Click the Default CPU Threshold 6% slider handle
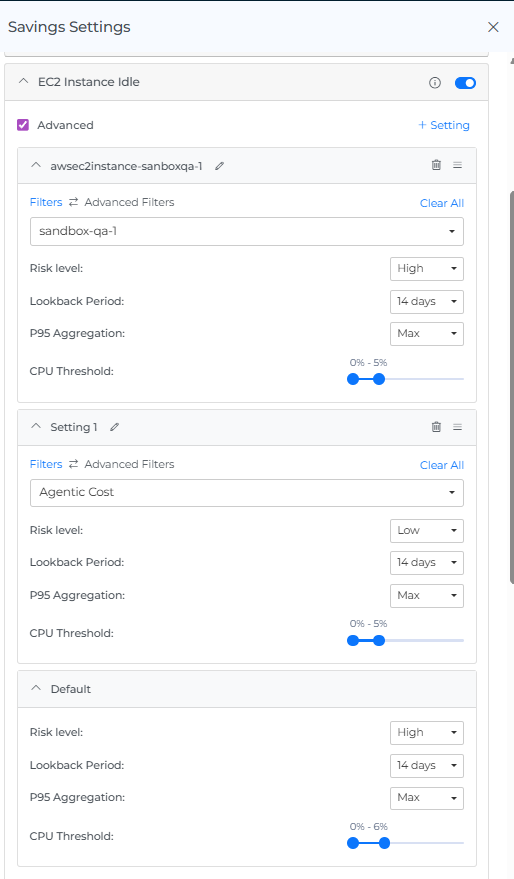This screenshot has width=514, height=879. (384, 843)
